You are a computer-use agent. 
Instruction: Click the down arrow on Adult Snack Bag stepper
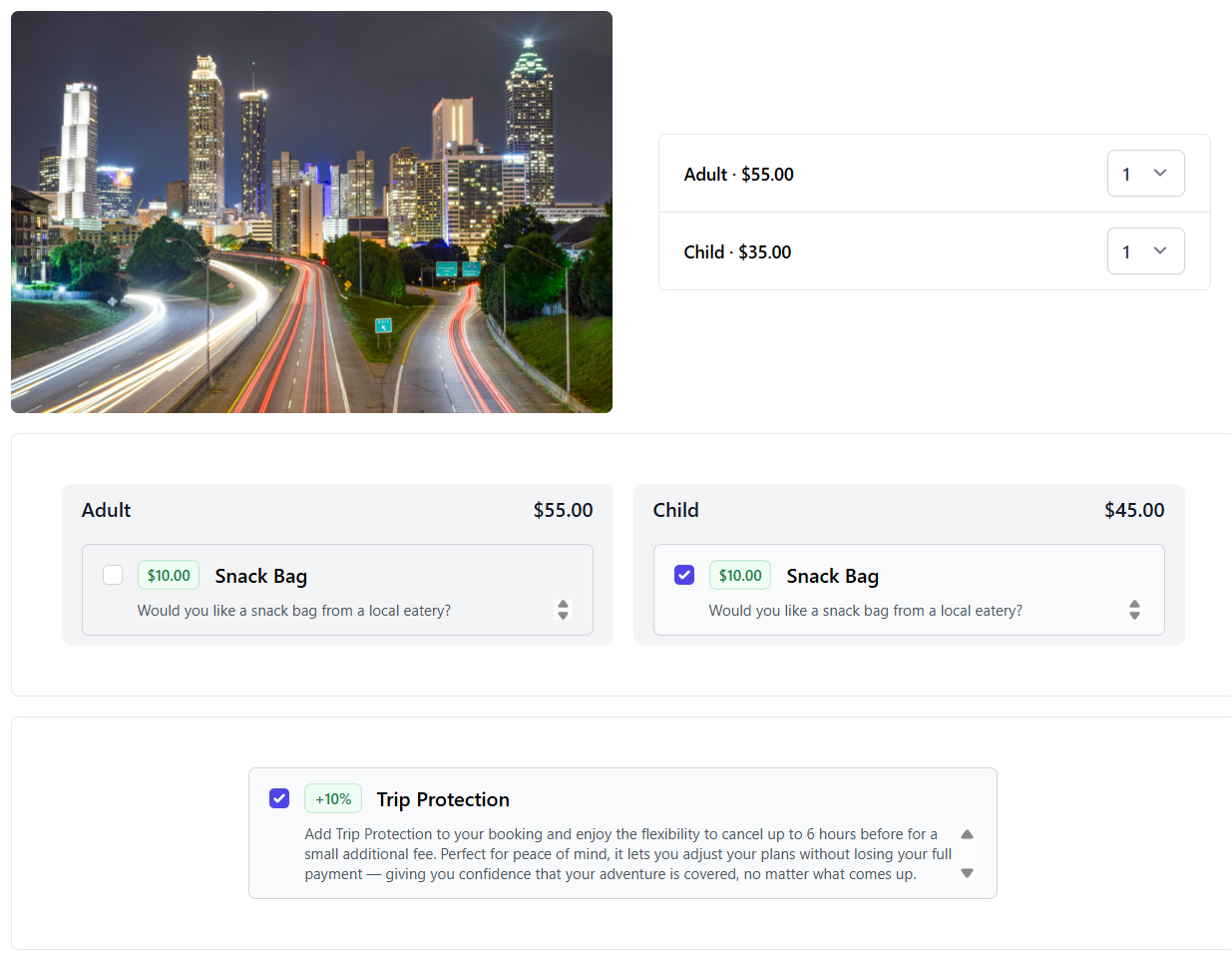point(563,616)
